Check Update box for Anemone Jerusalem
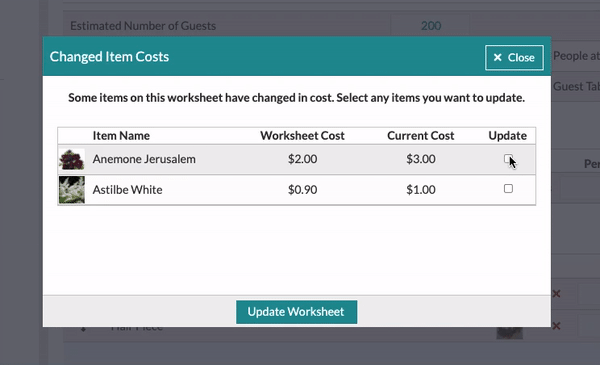 [508, 158]
